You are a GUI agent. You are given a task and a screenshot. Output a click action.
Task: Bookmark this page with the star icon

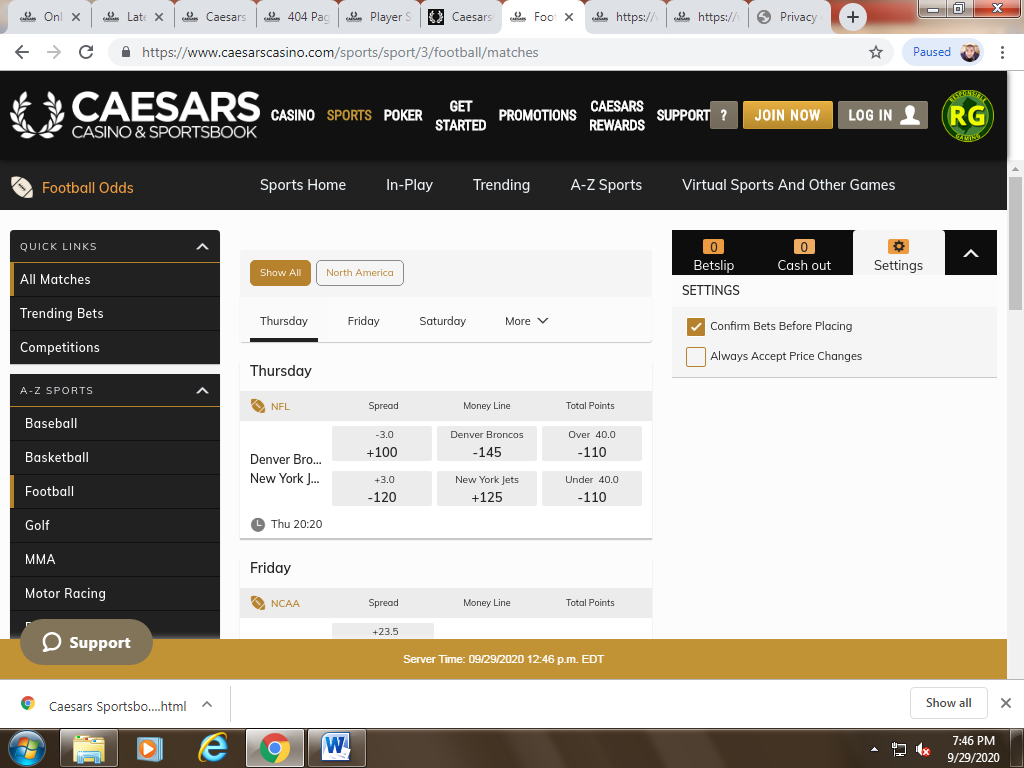pyautogui.click(x=876, y=52)
